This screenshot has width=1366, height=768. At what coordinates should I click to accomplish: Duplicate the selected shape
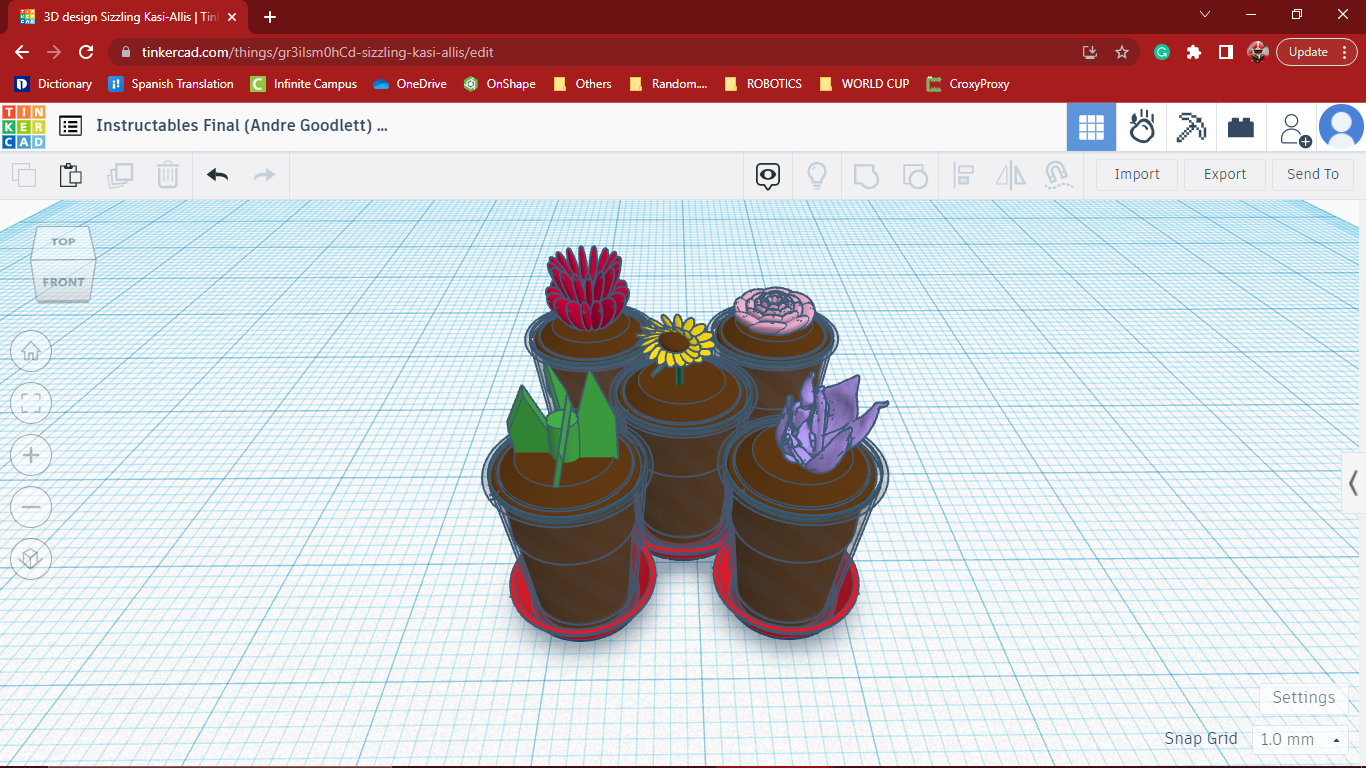coord(120,174)
